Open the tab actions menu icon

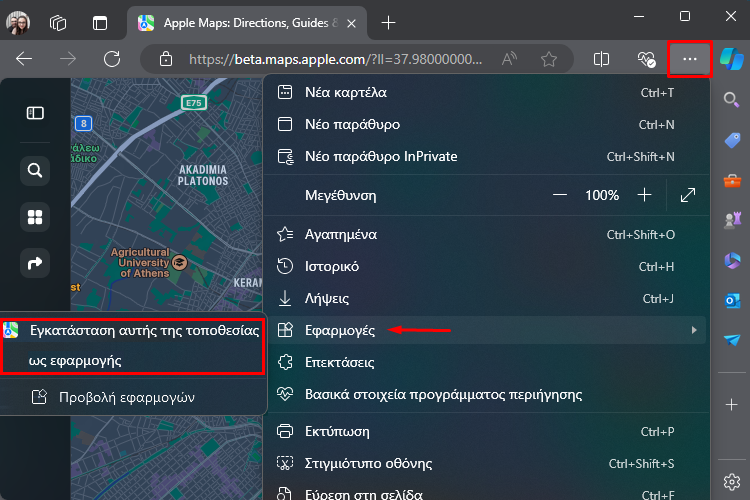[100, 22]
